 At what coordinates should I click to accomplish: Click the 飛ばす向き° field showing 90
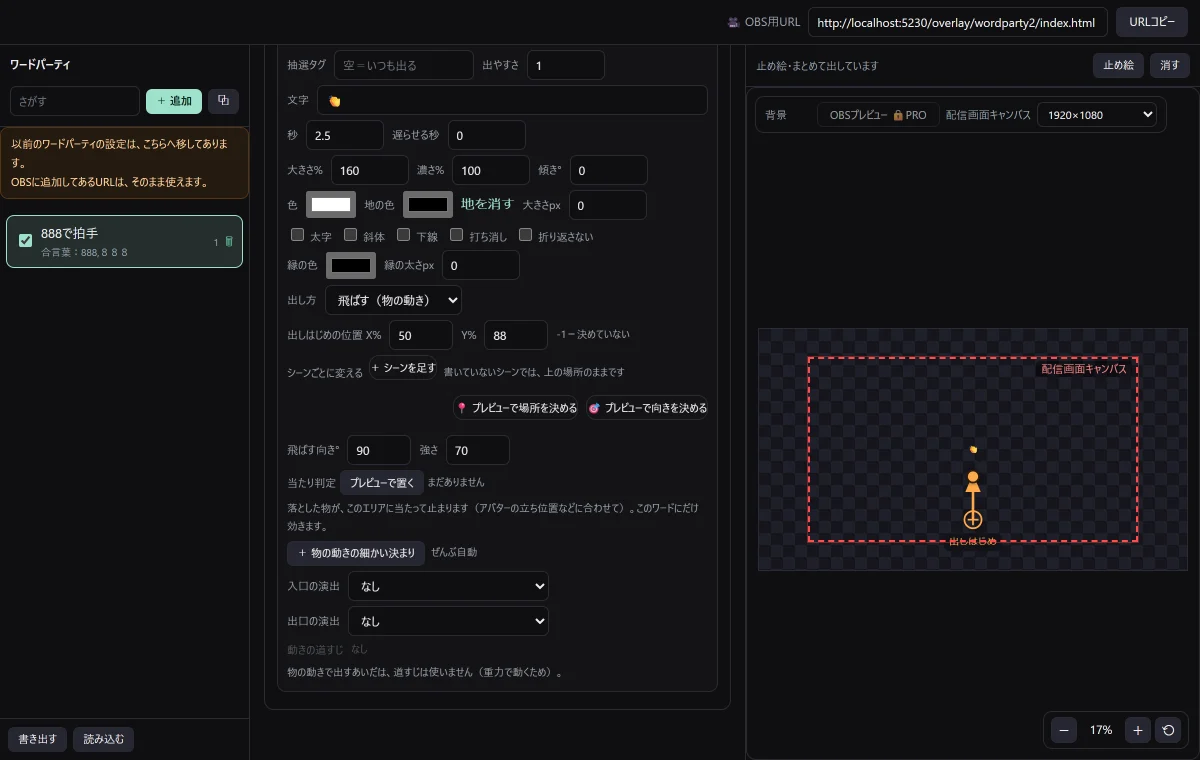[380, 450]
